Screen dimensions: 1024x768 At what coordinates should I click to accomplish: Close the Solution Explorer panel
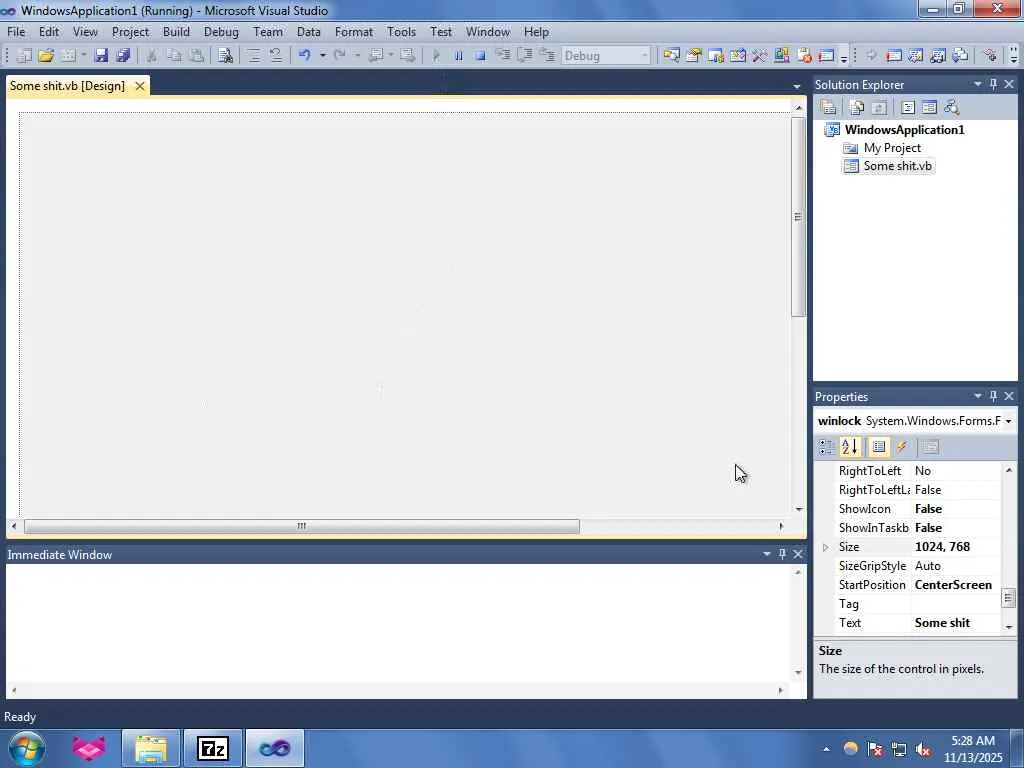click(x=1009, y=84)
